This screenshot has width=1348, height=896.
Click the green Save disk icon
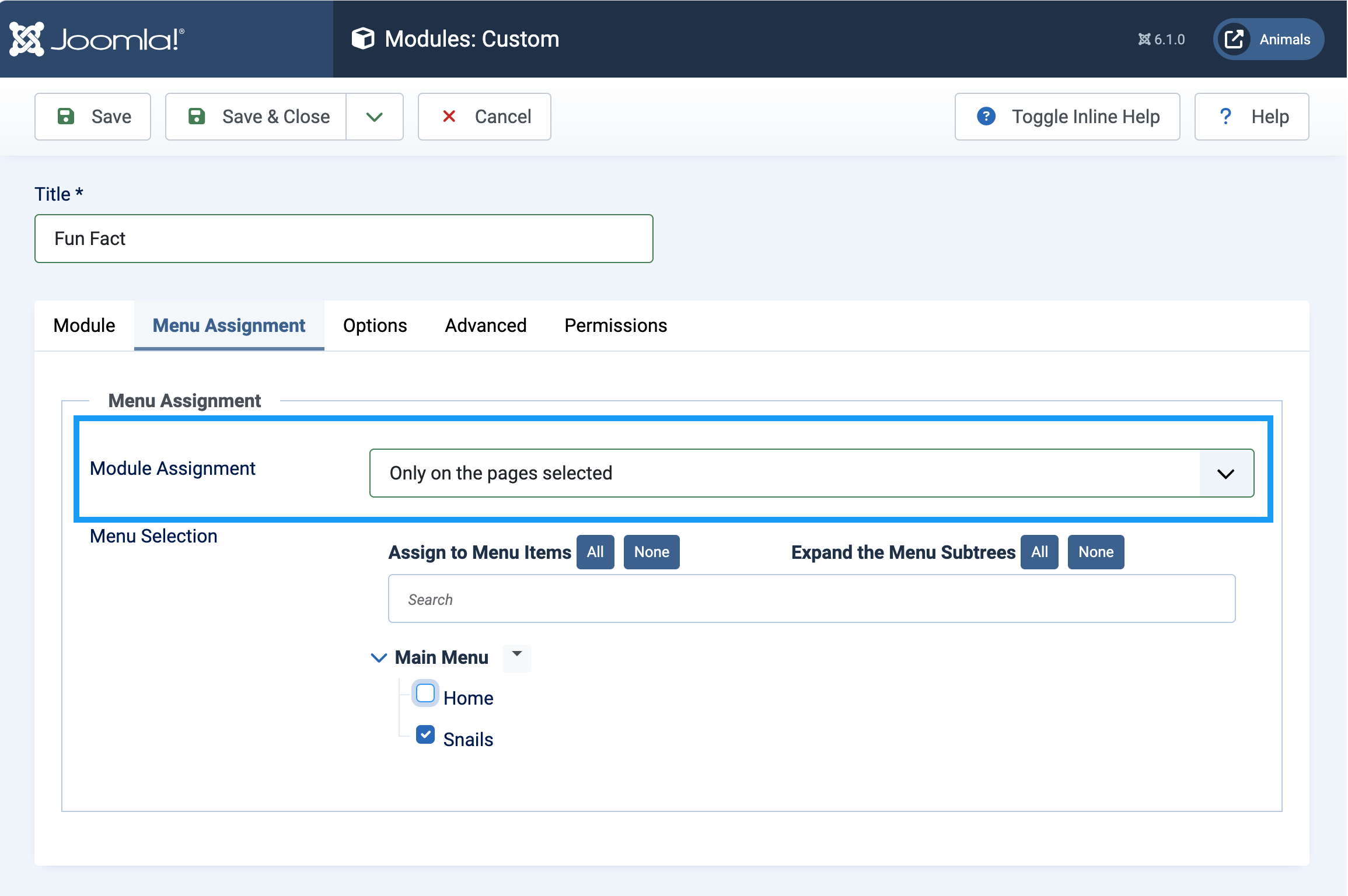click(66, 116)
